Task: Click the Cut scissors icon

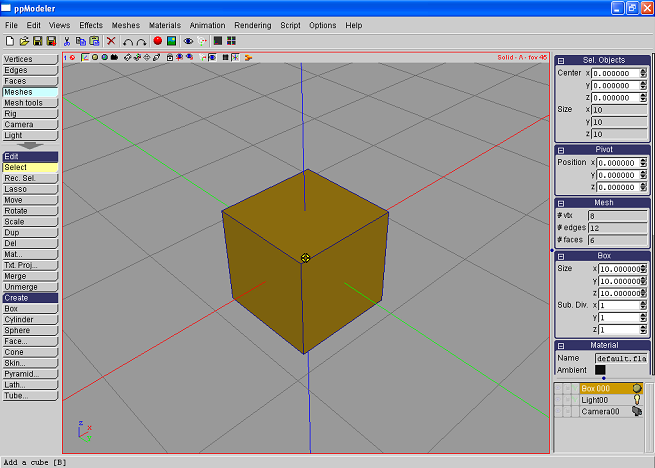Action: 67,41
